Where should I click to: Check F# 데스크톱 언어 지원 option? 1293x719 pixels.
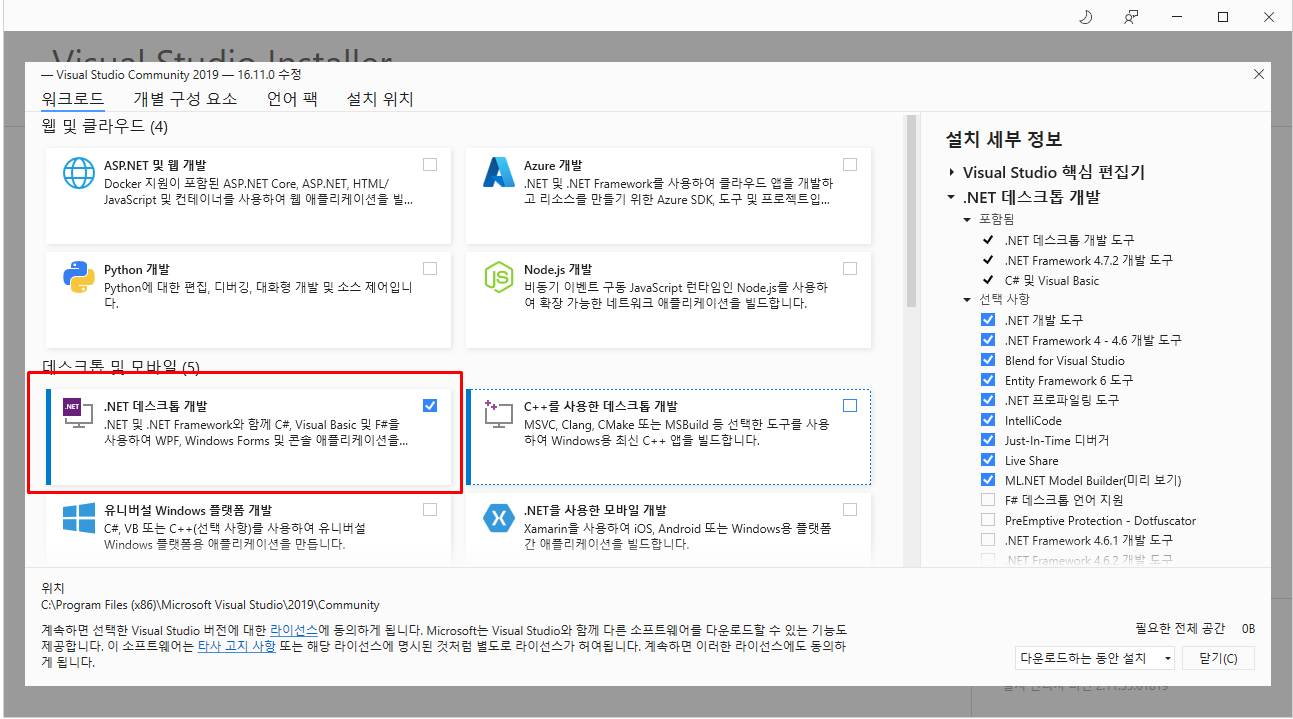[x=988, y=500]
